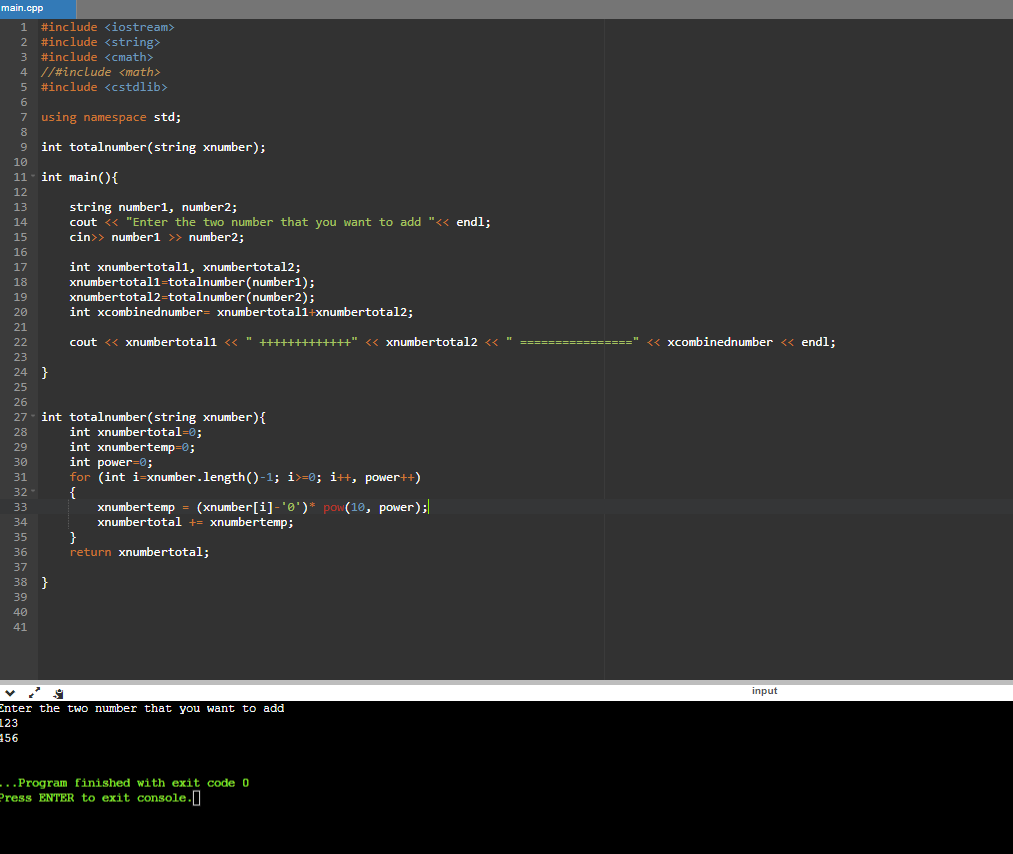Click the "Enter the two number" string literal in code

pyautogui.click(x=280, y=222)
